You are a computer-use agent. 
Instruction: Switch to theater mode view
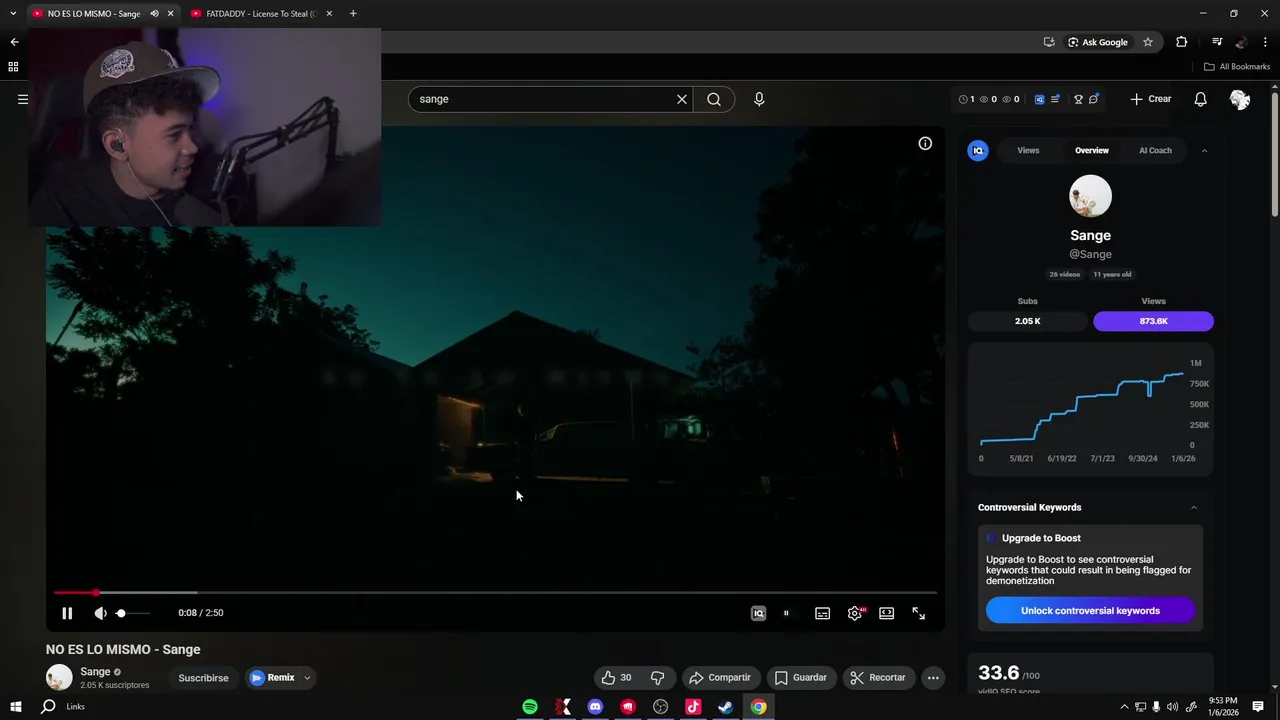coord(886,613)
